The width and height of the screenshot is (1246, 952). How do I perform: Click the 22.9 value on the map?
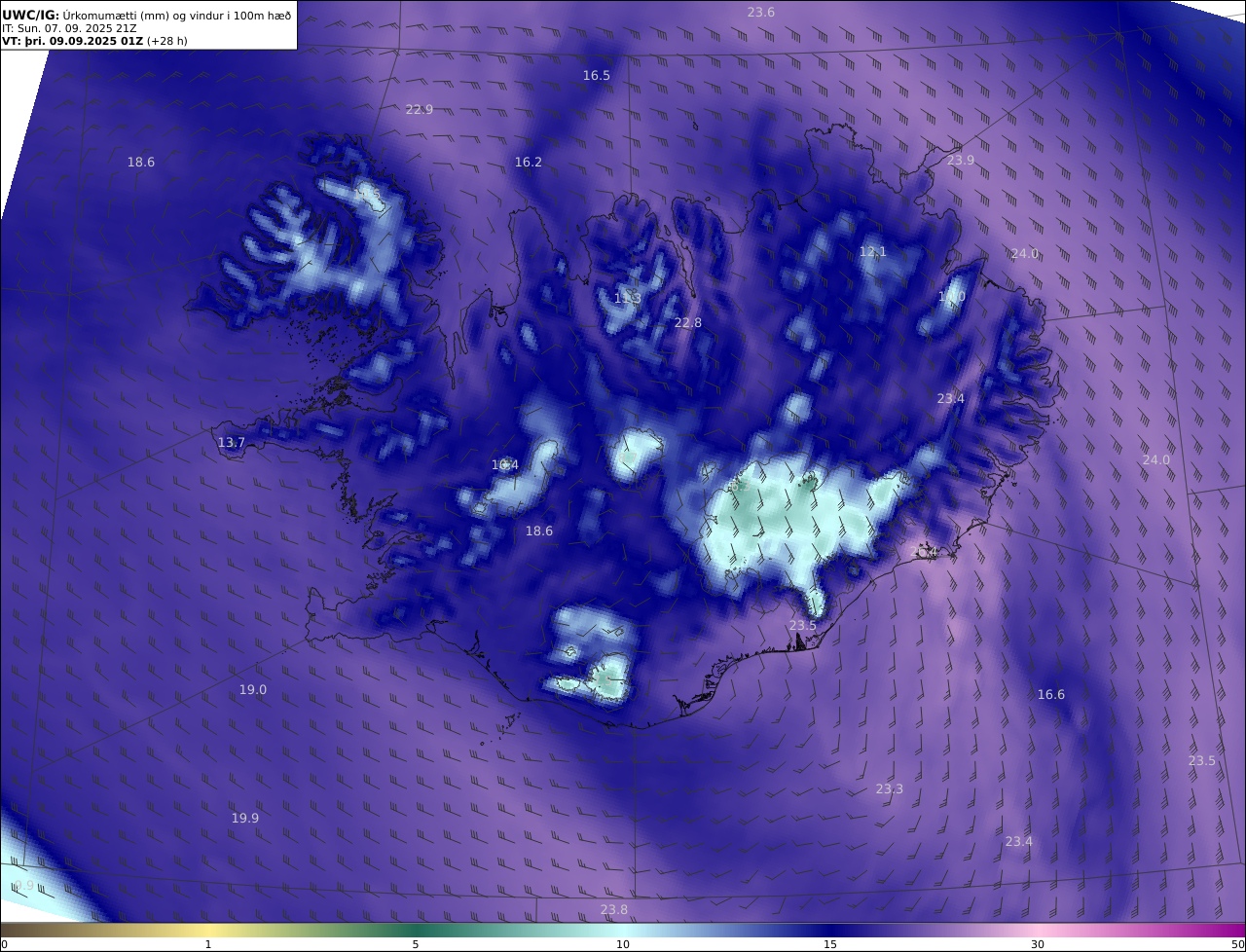pyautogui.click(x=420, y=110)
